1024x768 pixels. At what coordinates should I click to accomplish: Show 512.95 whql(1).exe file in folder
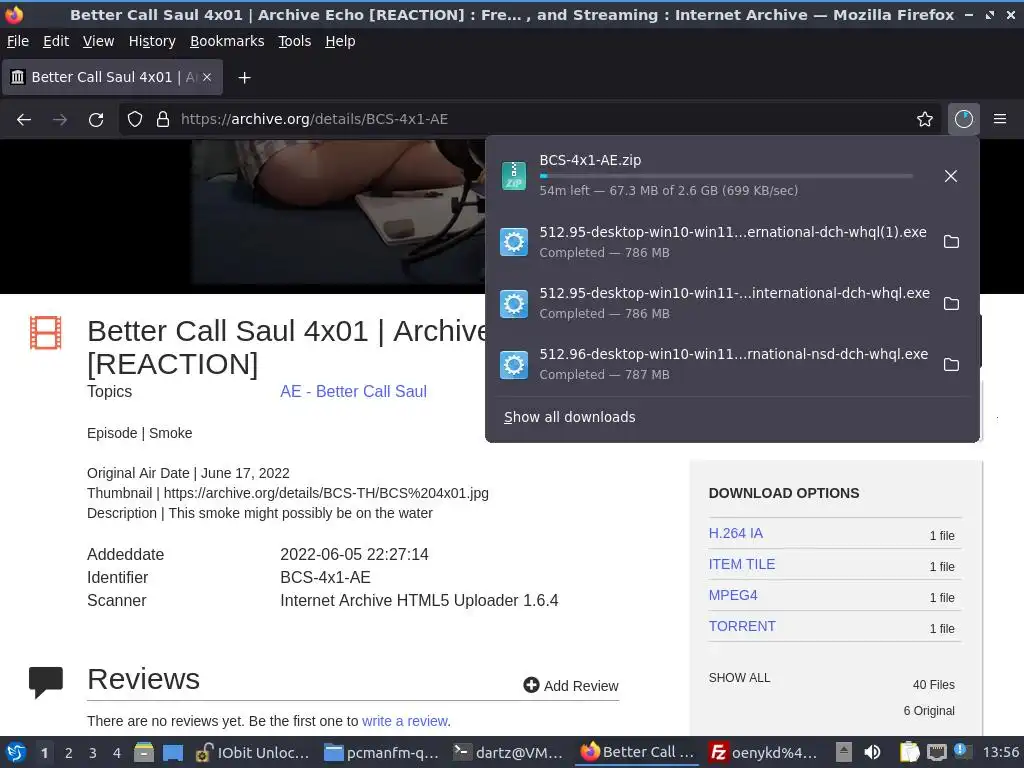952,242
